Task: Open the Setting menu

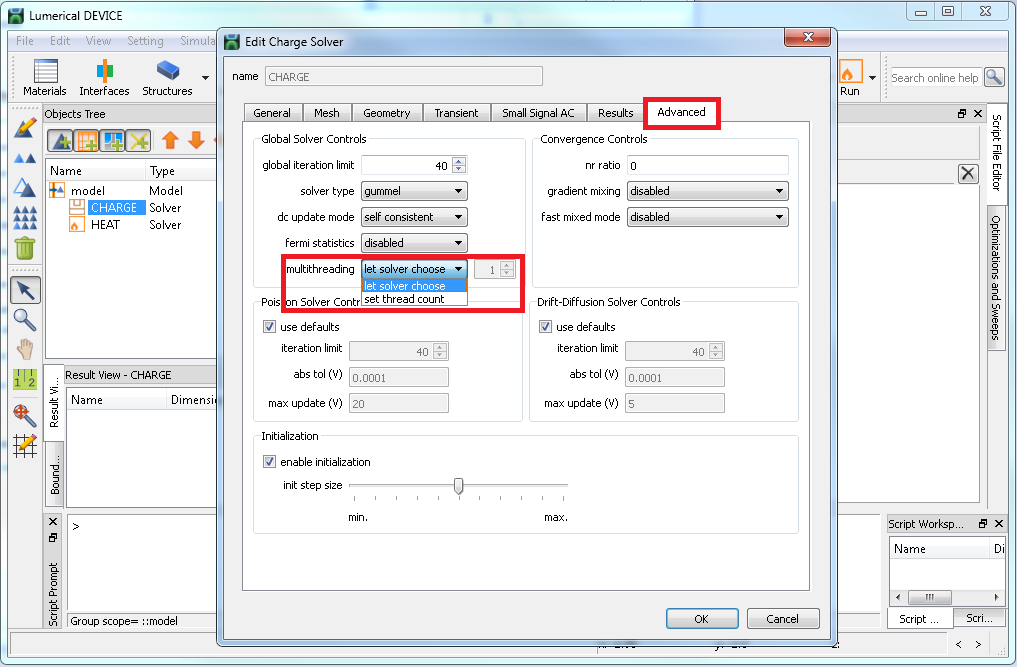Action: (x=145, y=41)
